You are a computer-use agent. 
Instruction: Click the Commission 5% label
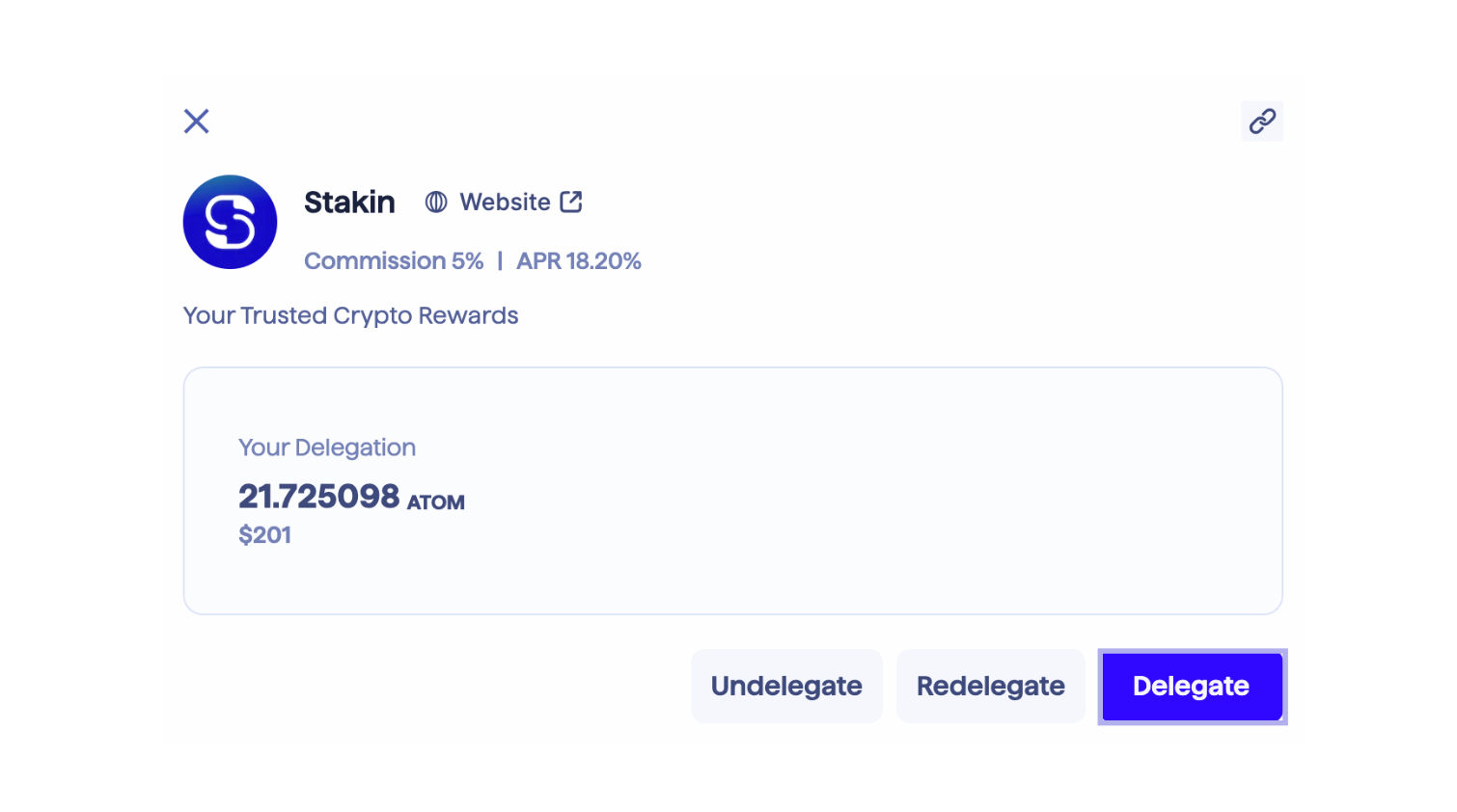pos(394,261)
